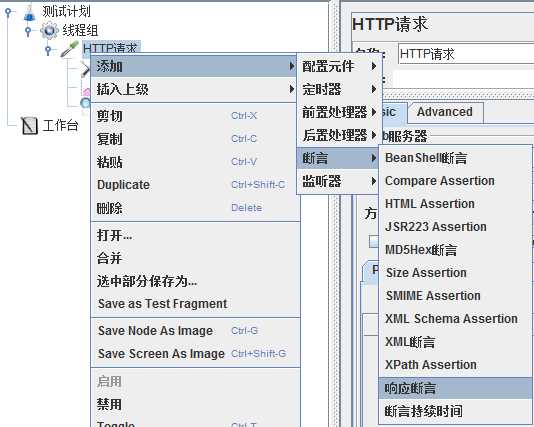Add a Compare Assertion

pyautogui.click(x=455, y=181)
